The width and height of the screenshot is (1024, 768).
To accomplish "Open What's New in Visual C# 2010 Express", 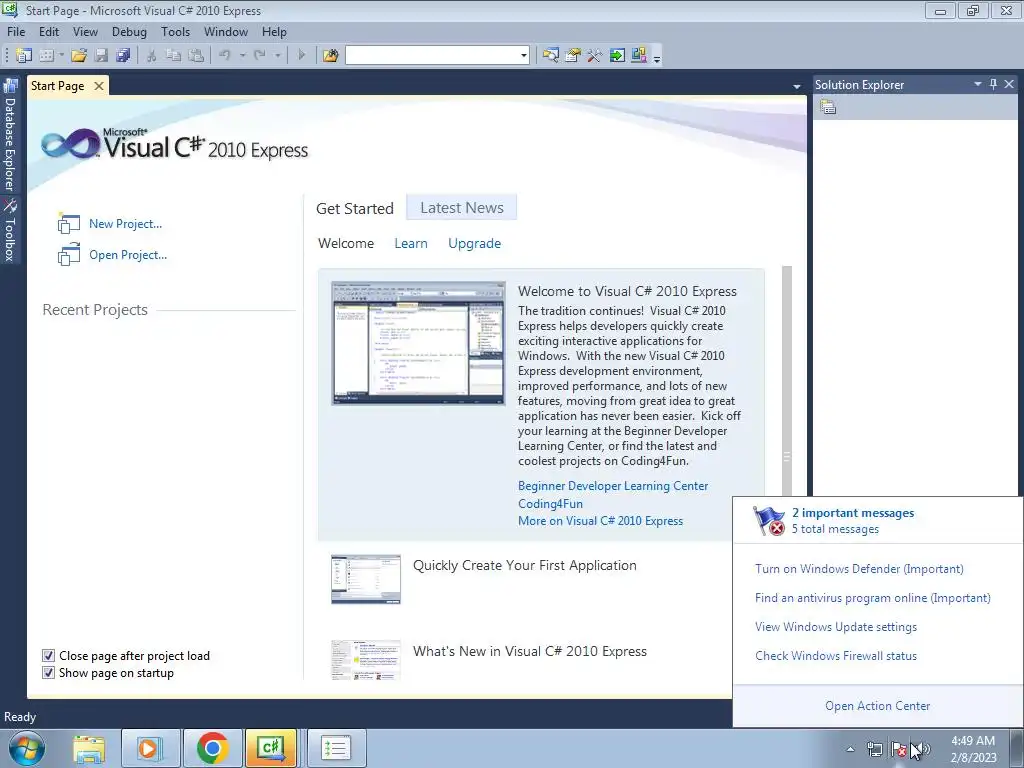I will [x=530, y=651].
